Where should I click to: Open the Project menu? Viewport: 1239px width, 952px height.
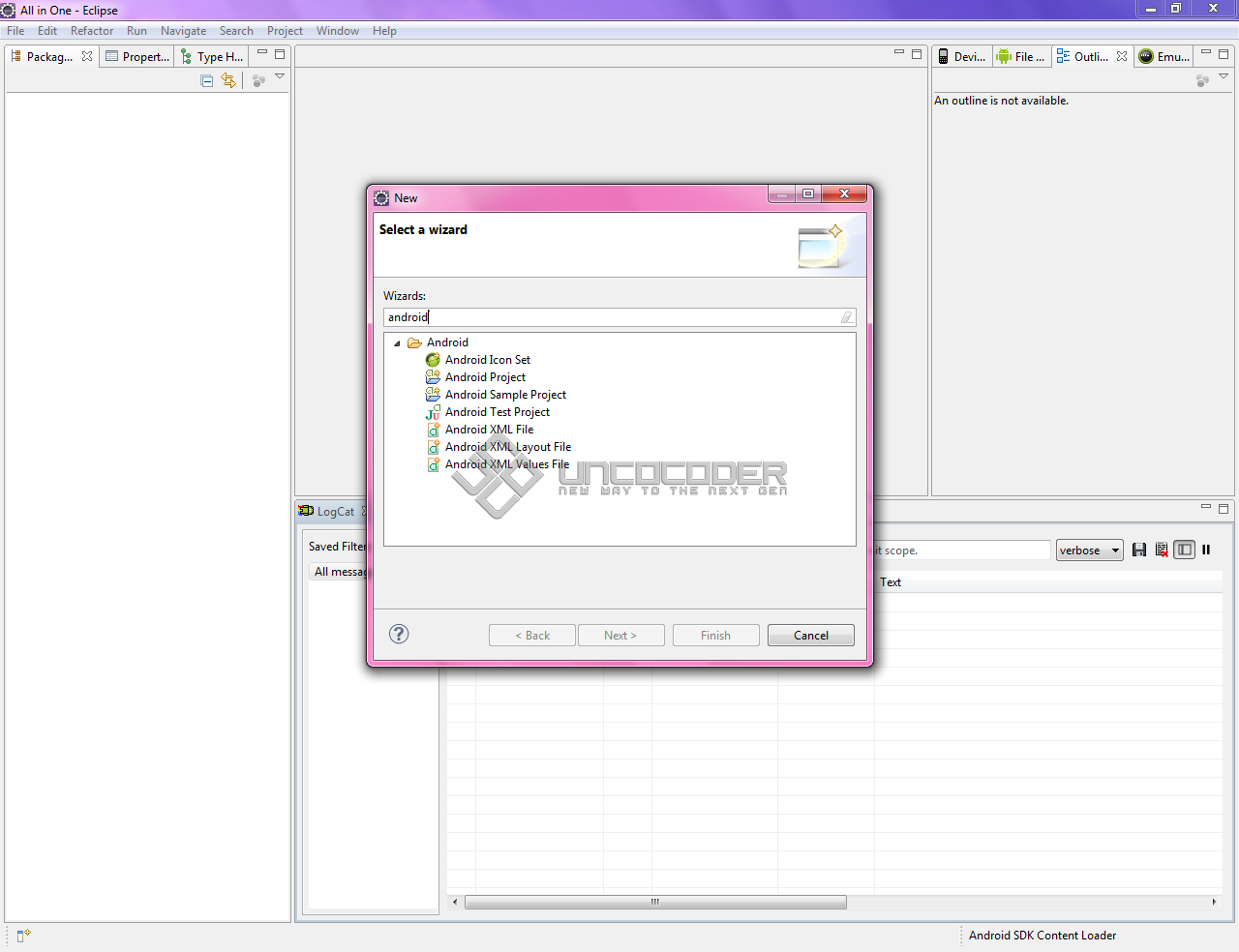pos(285,31)
